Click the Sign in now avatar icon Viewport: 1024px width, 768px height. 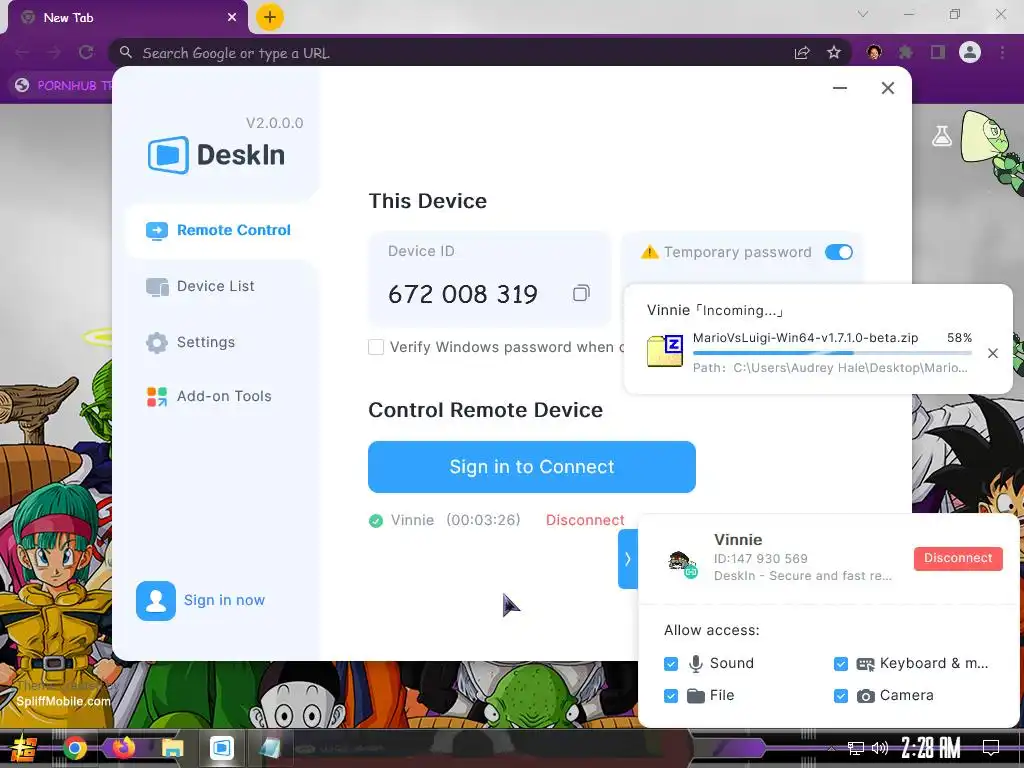tap(155, 601)
